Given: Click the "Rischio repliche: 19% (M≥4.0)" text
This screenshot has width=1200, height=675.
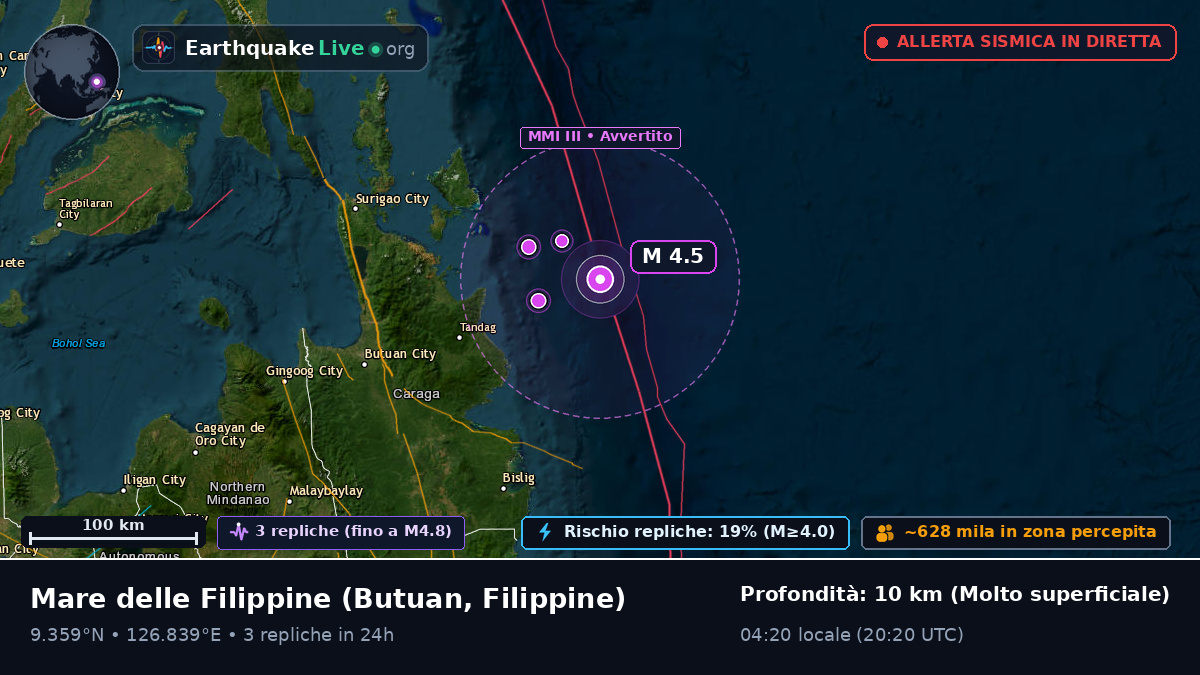Looking at the screenshot, I should [x=699, y=532].
